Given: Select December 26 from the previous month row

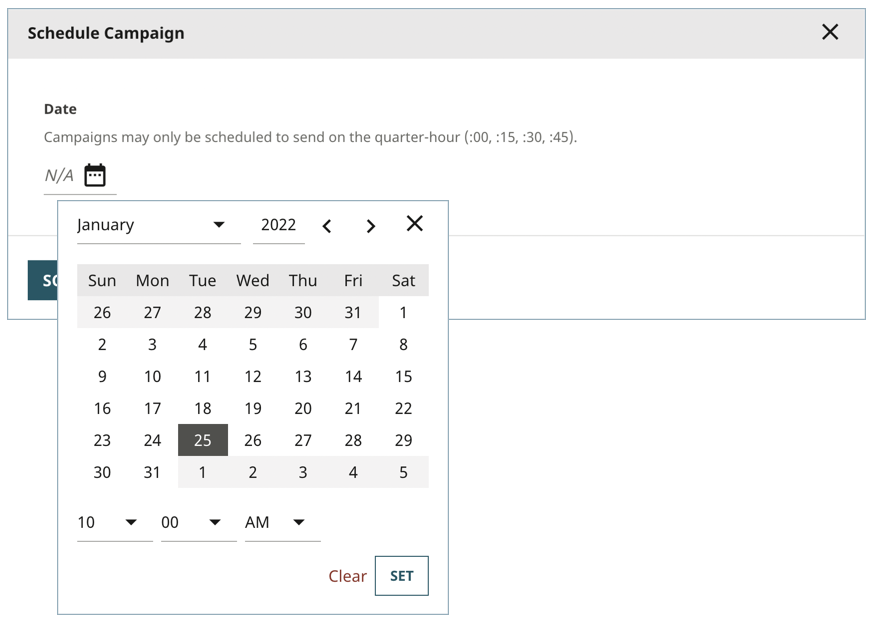Looking at the screenshot, I should [102, 312].
